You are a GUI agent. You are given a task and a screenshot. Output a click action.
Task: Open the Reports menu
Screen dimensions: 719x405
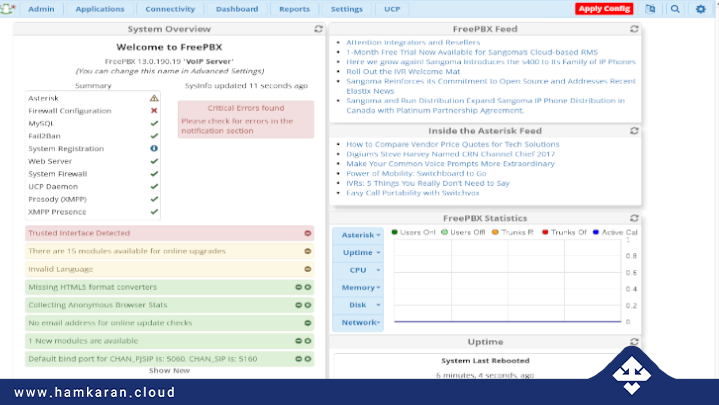coord(294,9)
